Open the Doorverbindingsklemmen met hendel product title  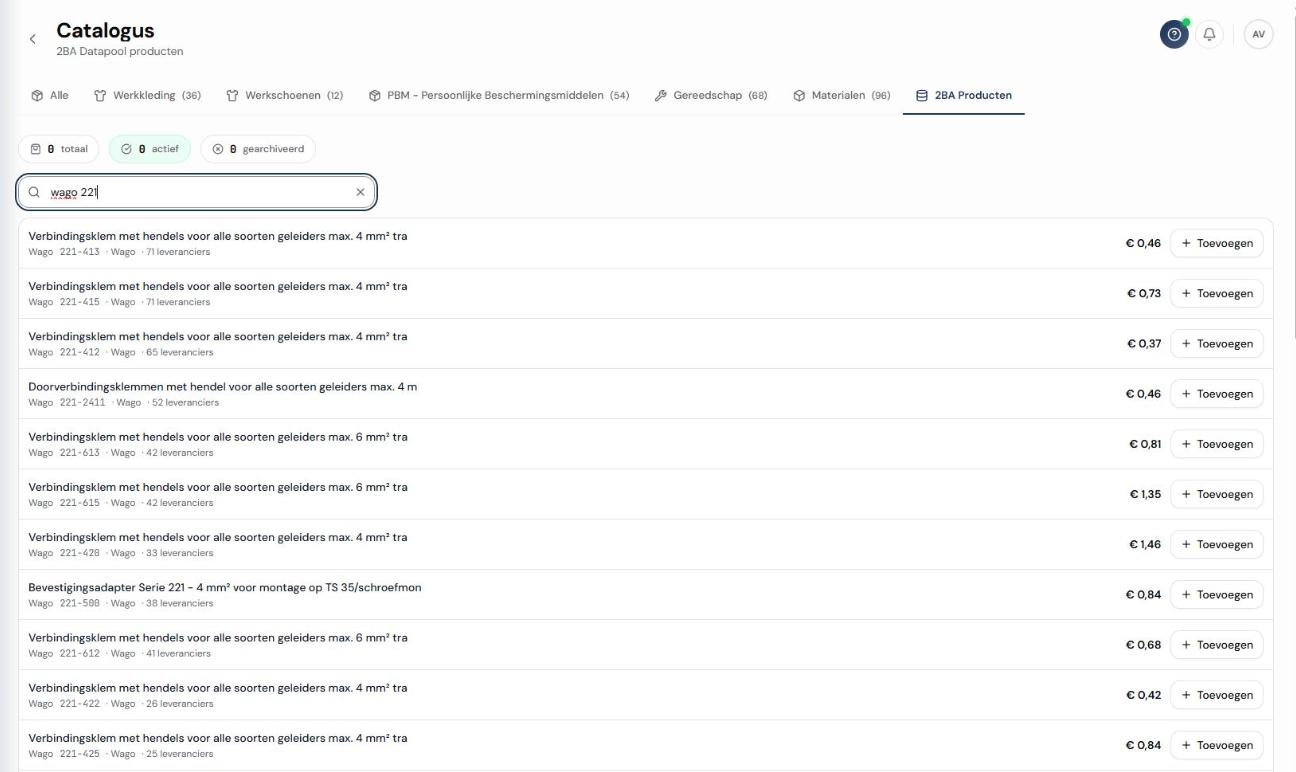(222, 386)
